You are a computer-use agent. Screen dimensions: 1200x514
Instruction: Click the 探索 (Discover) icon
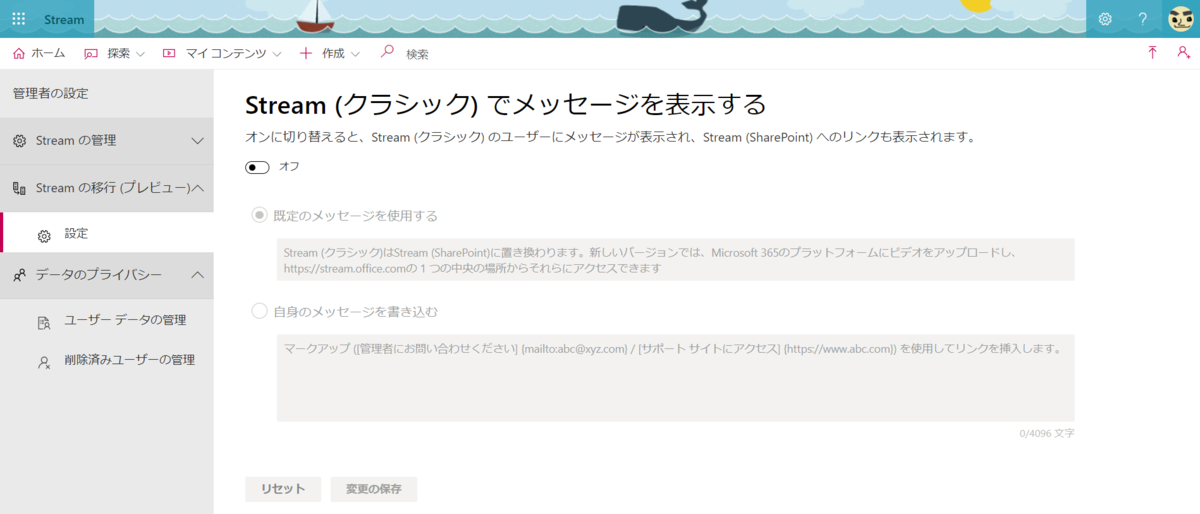click(91, 53)
